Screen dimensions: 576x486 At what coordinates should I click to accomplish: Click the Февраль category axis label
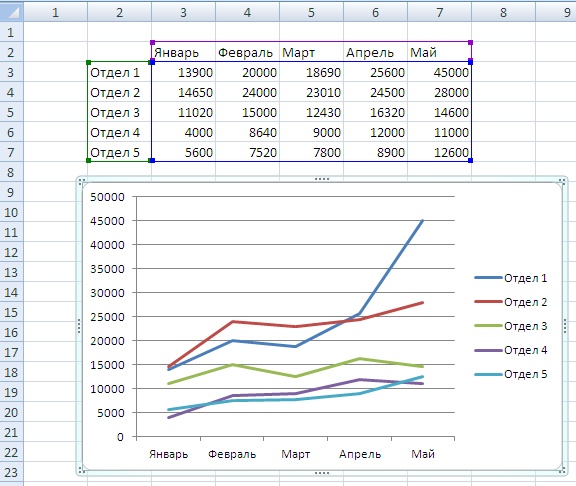point(232,454)
